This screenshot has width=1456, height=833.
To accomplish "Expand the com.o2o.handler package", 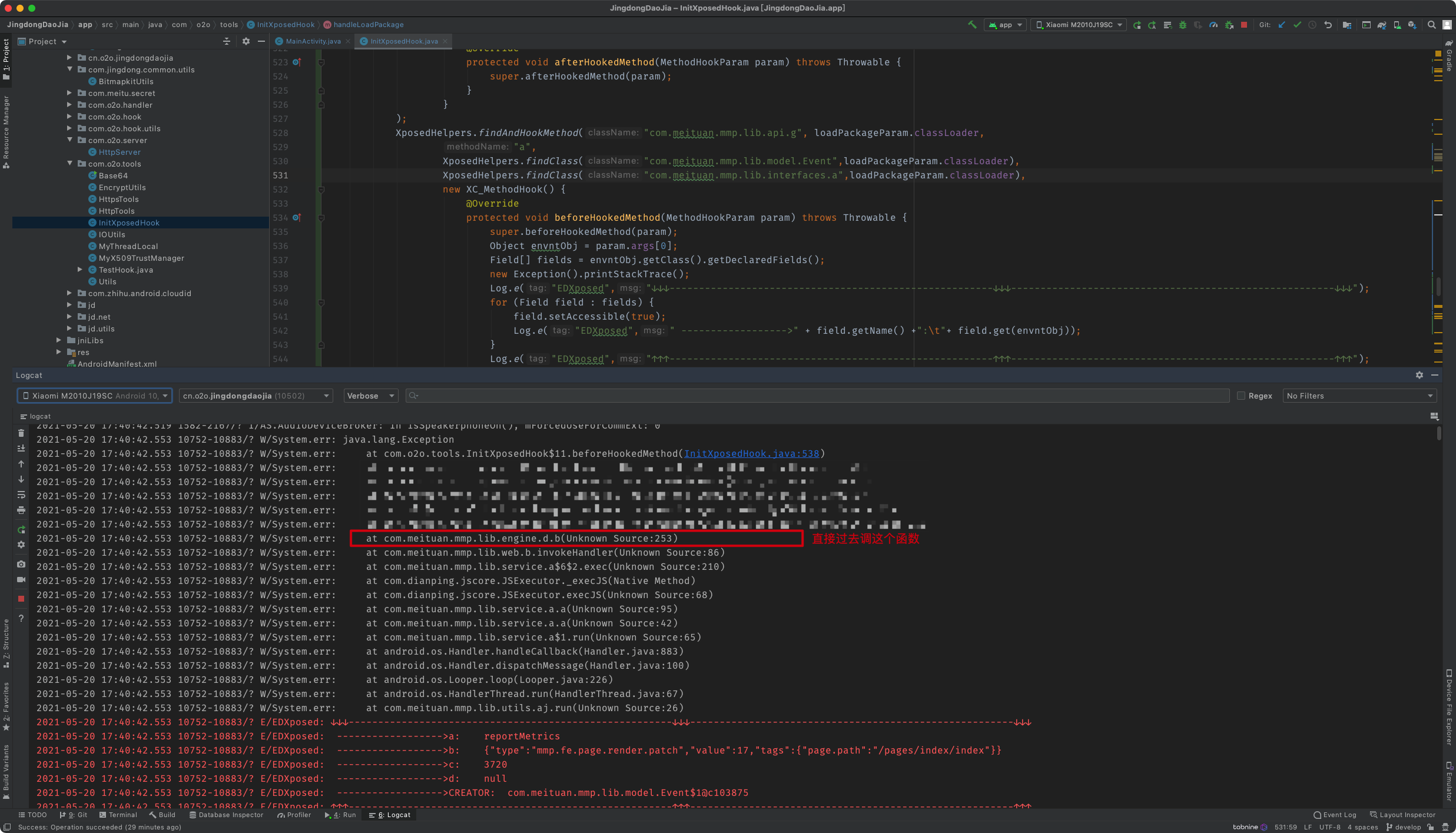I will (69, 105).
